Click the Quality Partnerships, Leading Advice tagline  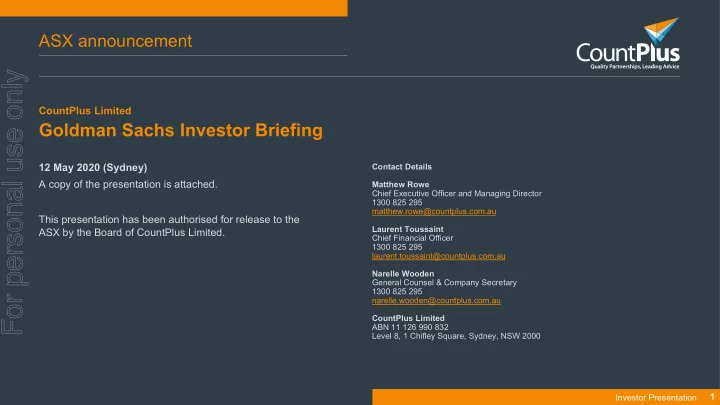(x=635, y=67)
